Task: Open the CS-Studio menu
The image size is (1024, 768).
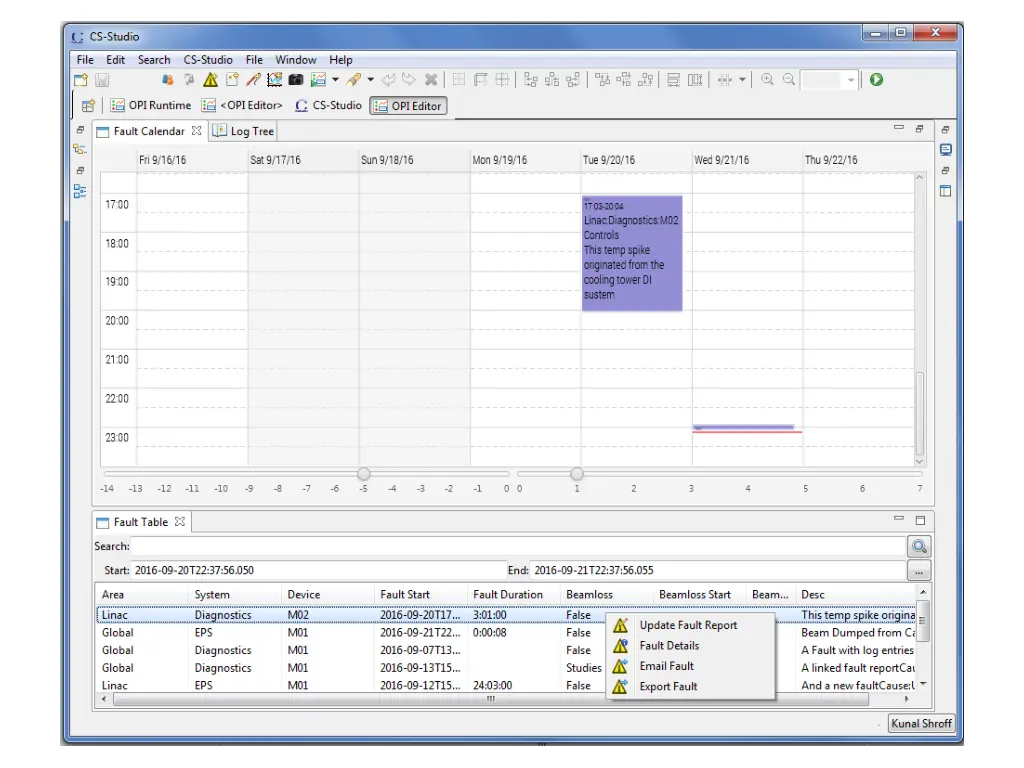Action: point(208,59)
